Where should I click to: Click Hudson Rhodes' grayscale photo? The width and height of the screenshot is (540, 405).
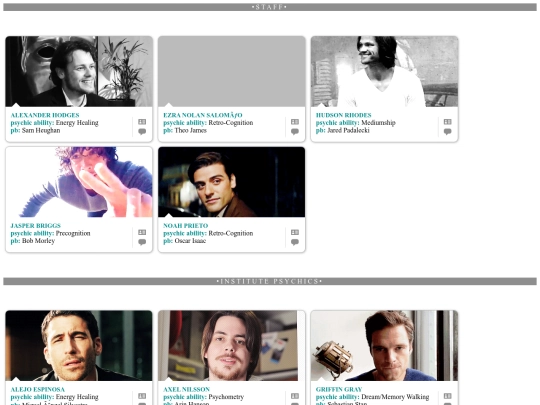pos(384,71)
